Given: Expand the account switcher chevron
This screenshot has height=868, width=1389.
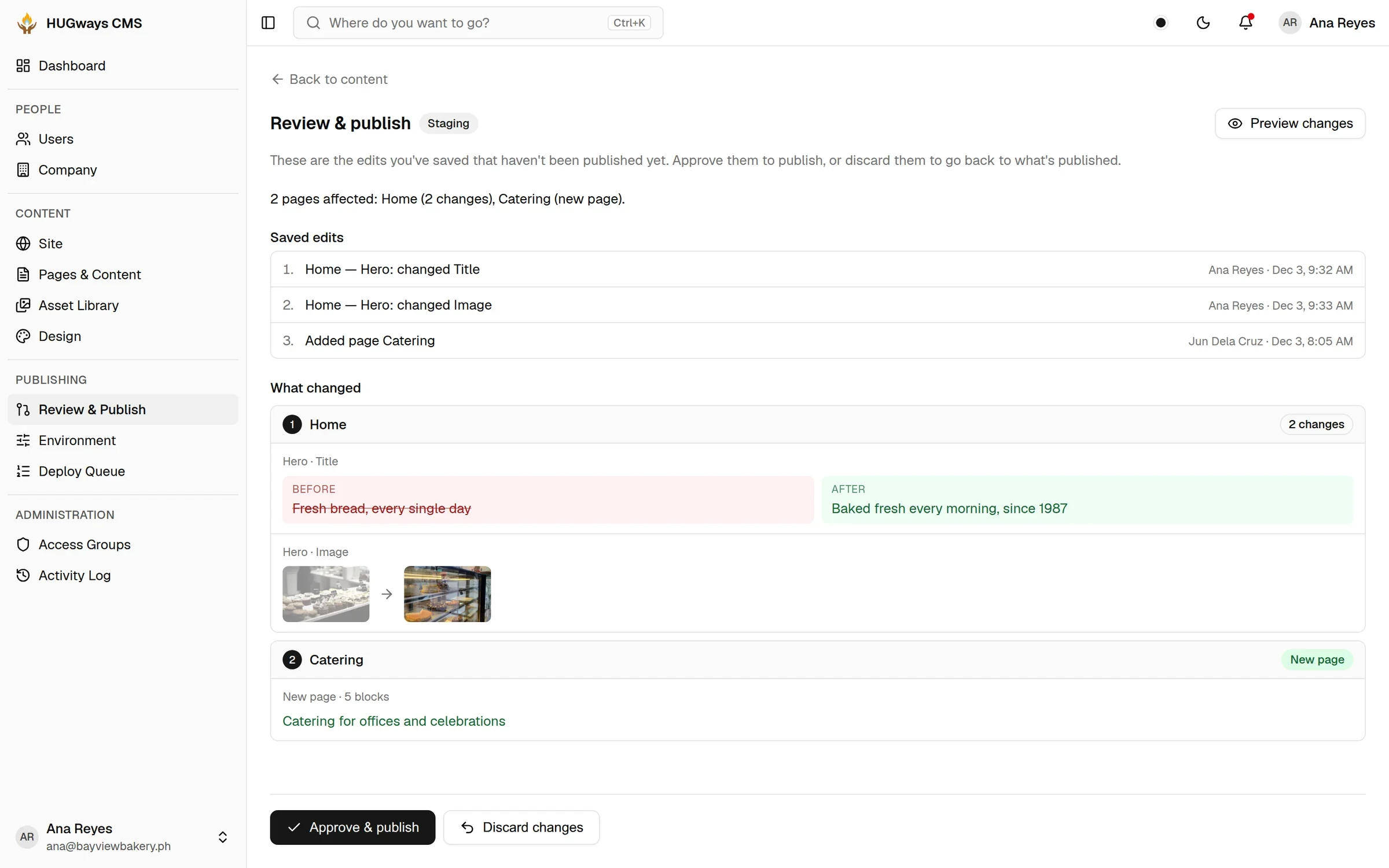Looking at the screenshot, I should (x=222, y=837).
